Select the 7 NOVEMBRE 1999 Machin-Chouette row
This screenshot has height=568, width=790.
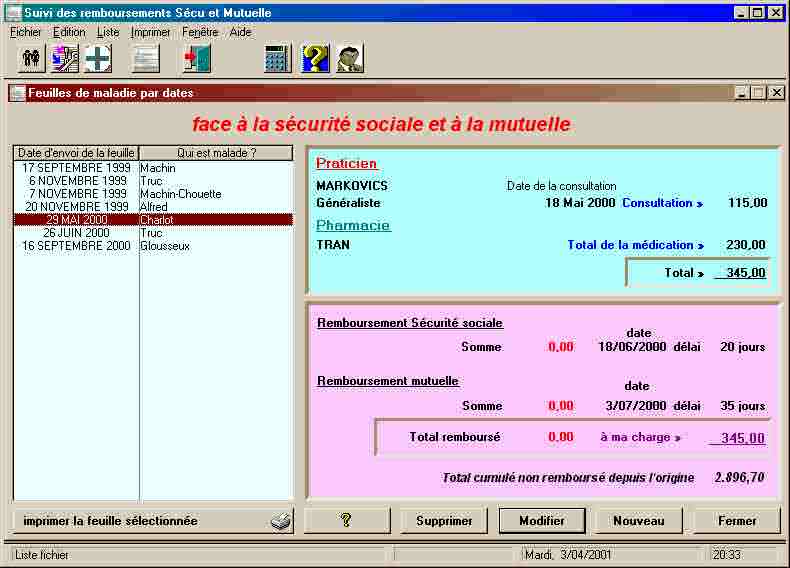tap(153, 194)
